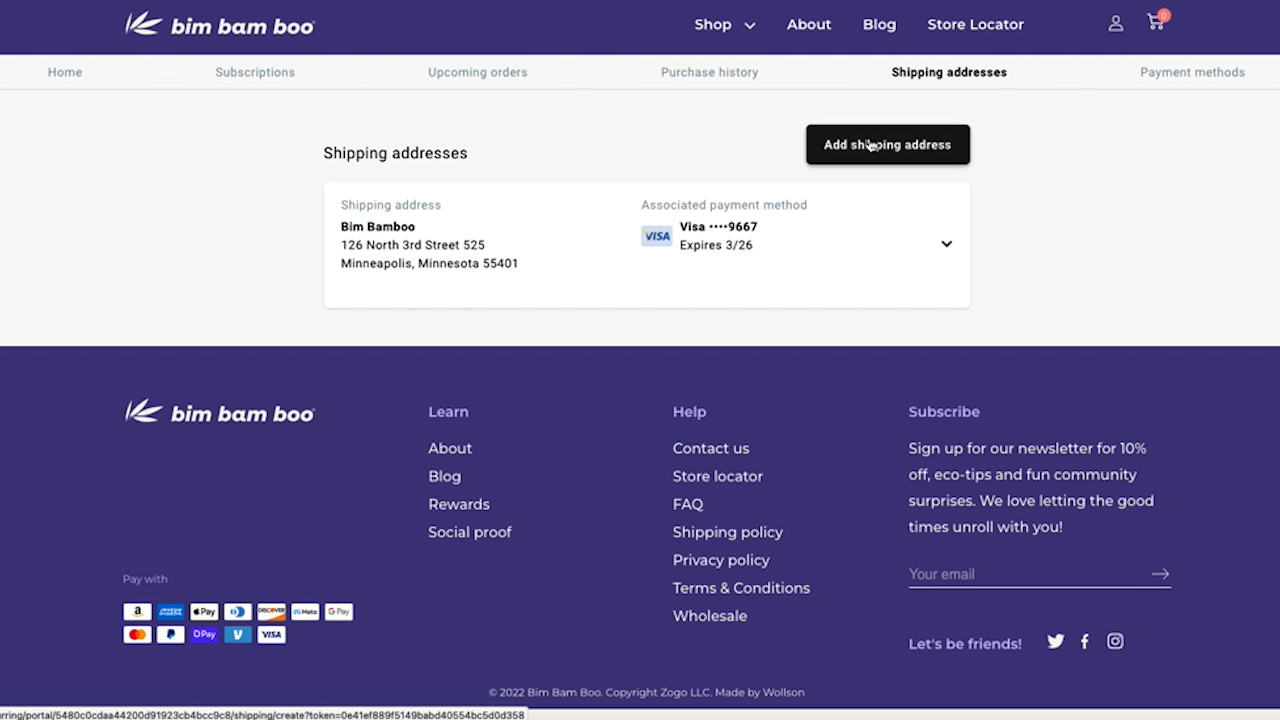Click the footer Visa payment icon
The height and width of the screenshot is (720, 1280).
(x=271, y=634)
